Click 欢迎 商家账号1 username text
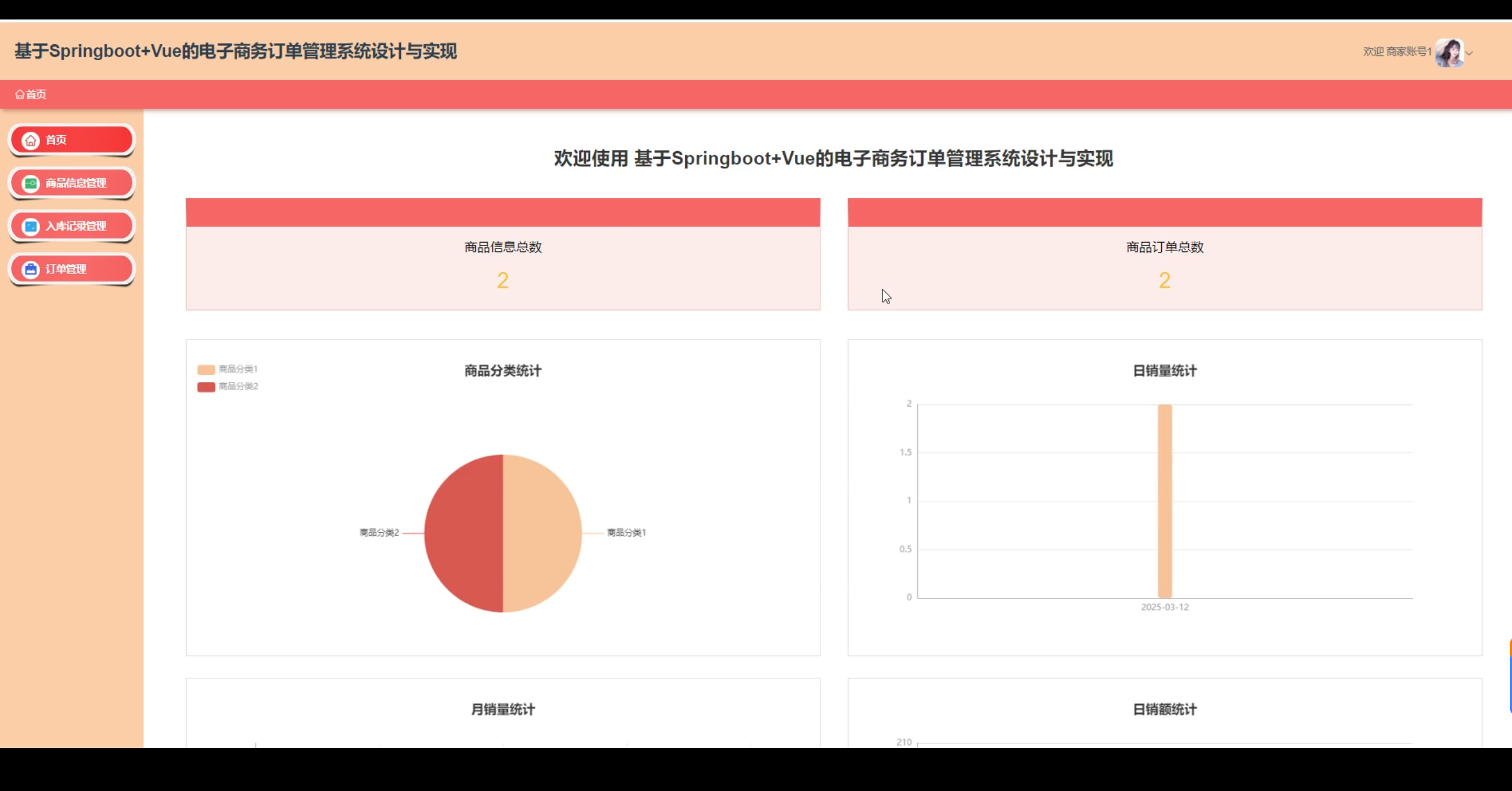 click(x=1397, y=52)
